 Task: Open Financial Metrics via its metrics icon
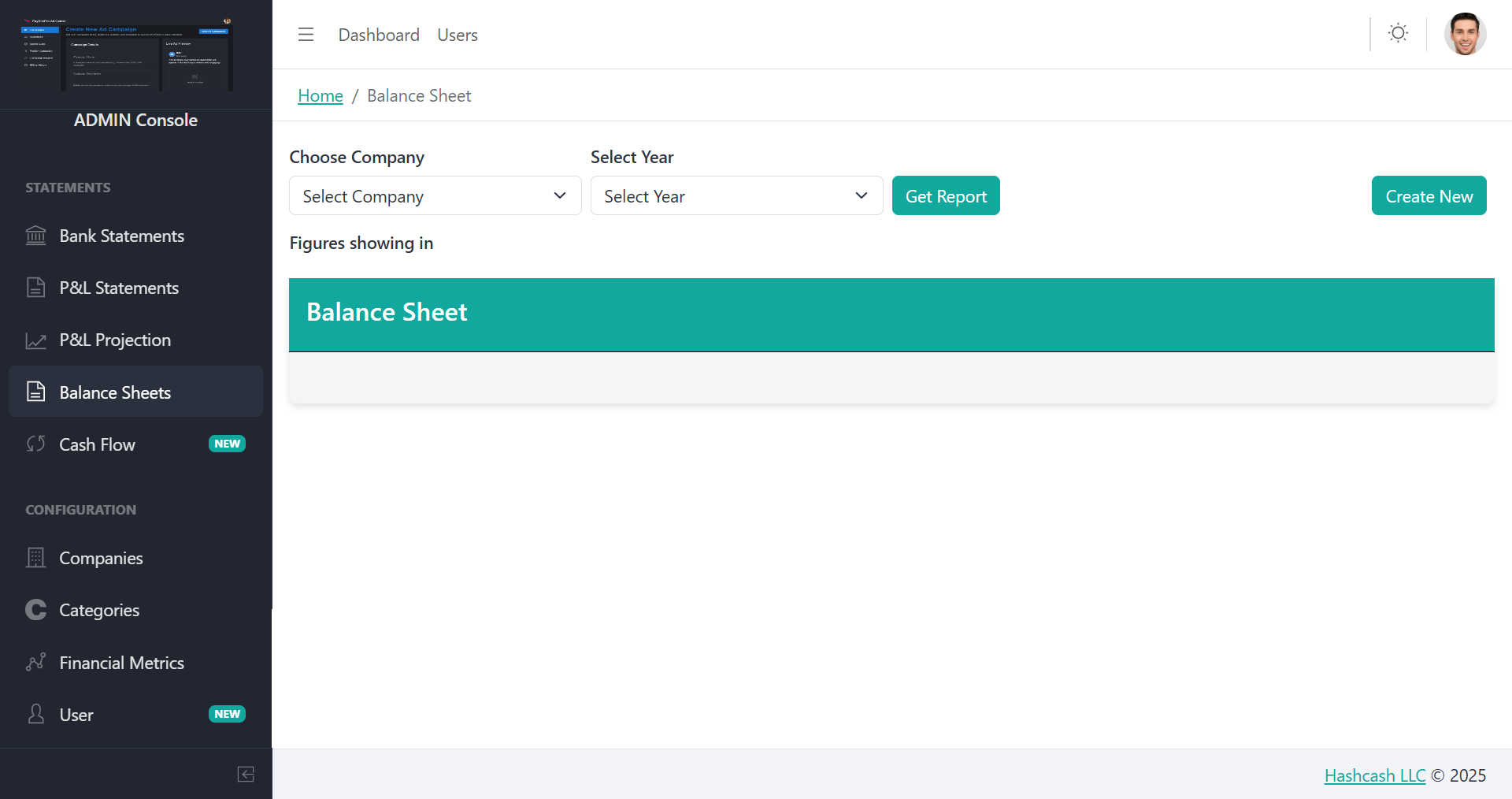35,662
